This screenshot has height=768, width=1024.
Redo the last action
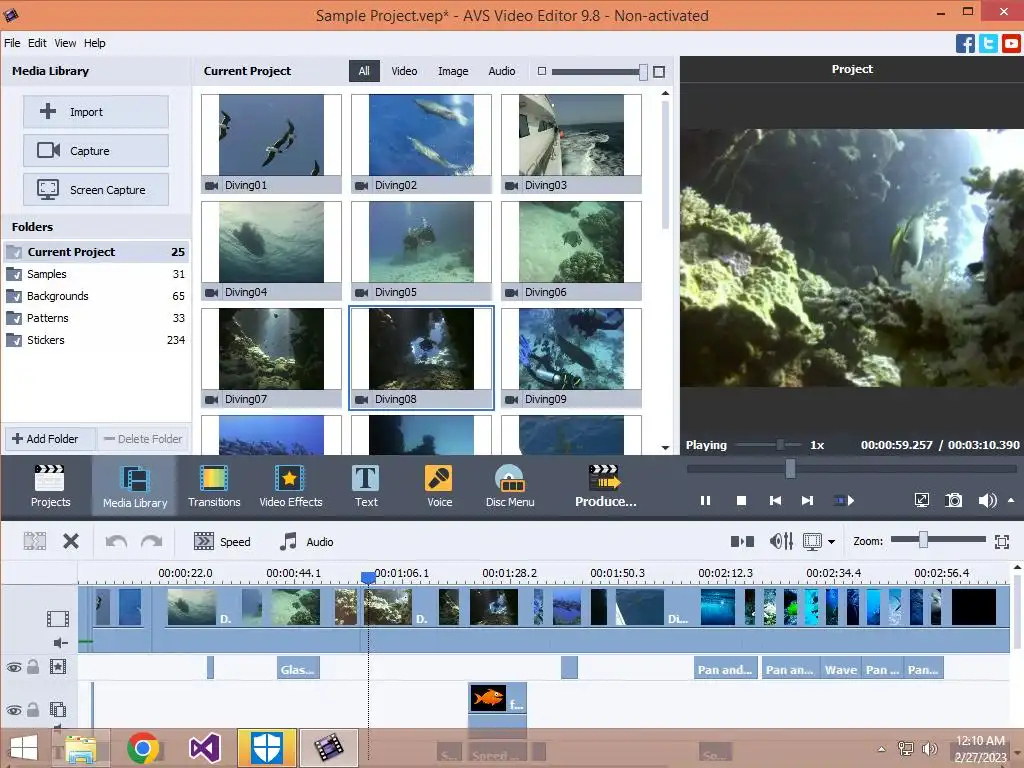(152, 541)
